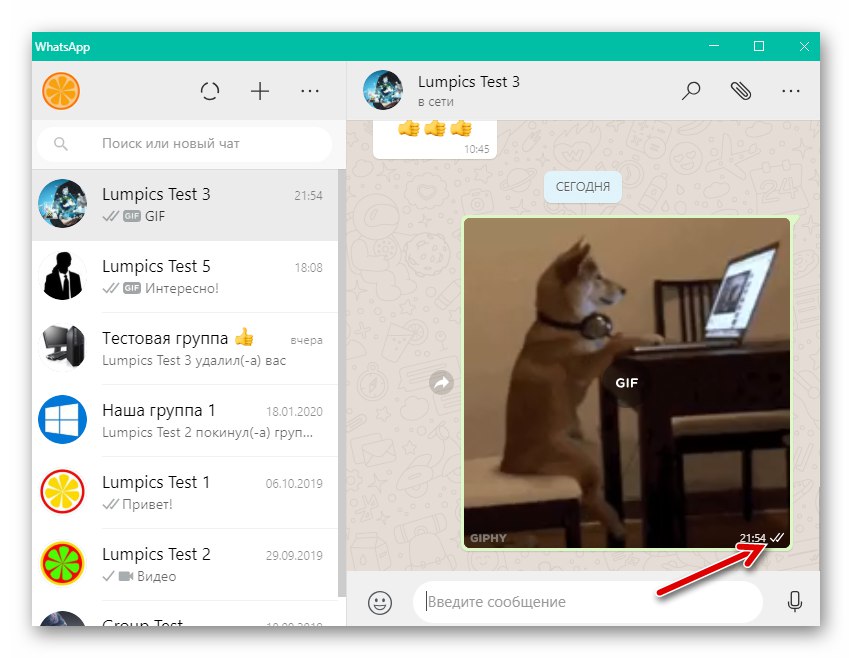Click the Наша группа 1 Windows-logo avatar
The height and width of the screenshot is (658, 852).
point(62,421)
